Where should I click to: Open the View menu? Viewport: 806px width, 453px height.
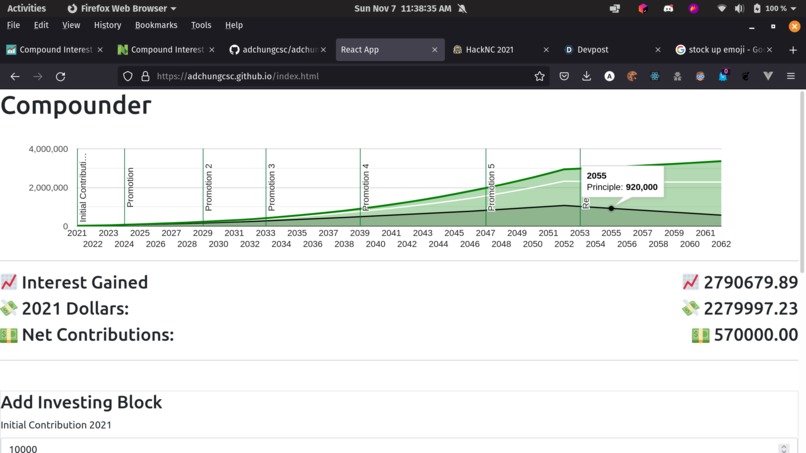71,25
